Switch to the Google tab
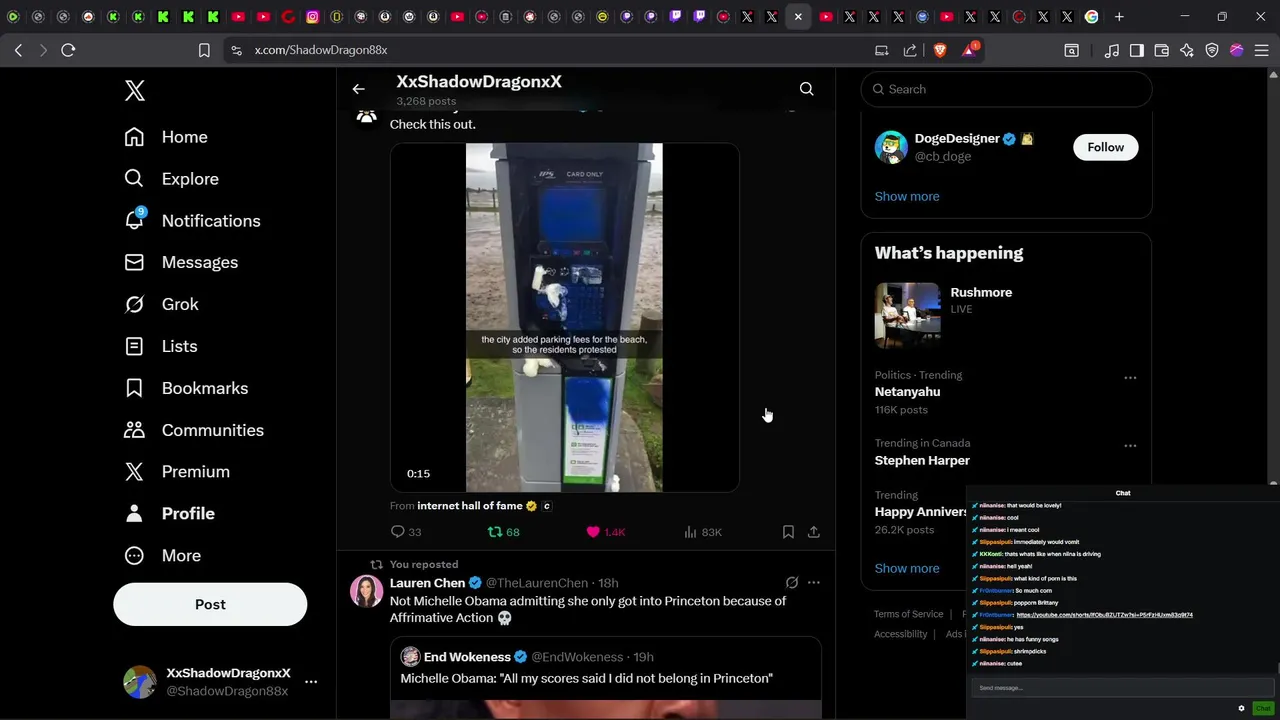This screenshot has width=1280, height=720. (x=1091, y=17)
